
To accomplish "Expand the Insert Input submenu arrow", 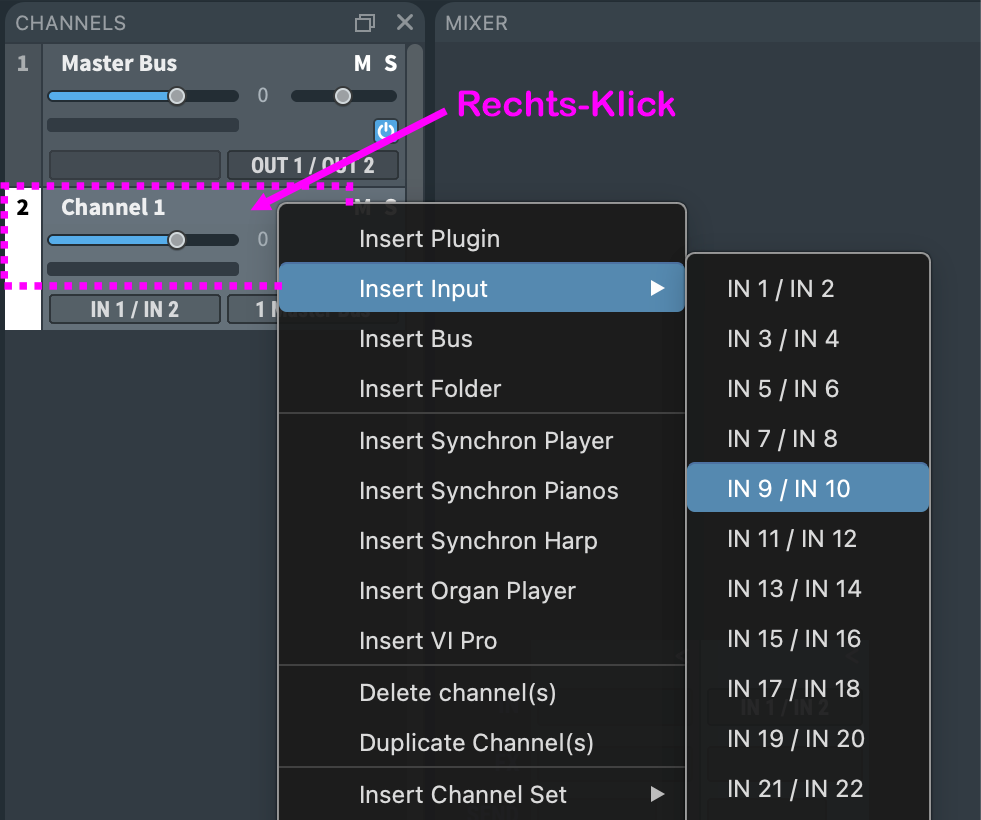I will pos(657,289).
